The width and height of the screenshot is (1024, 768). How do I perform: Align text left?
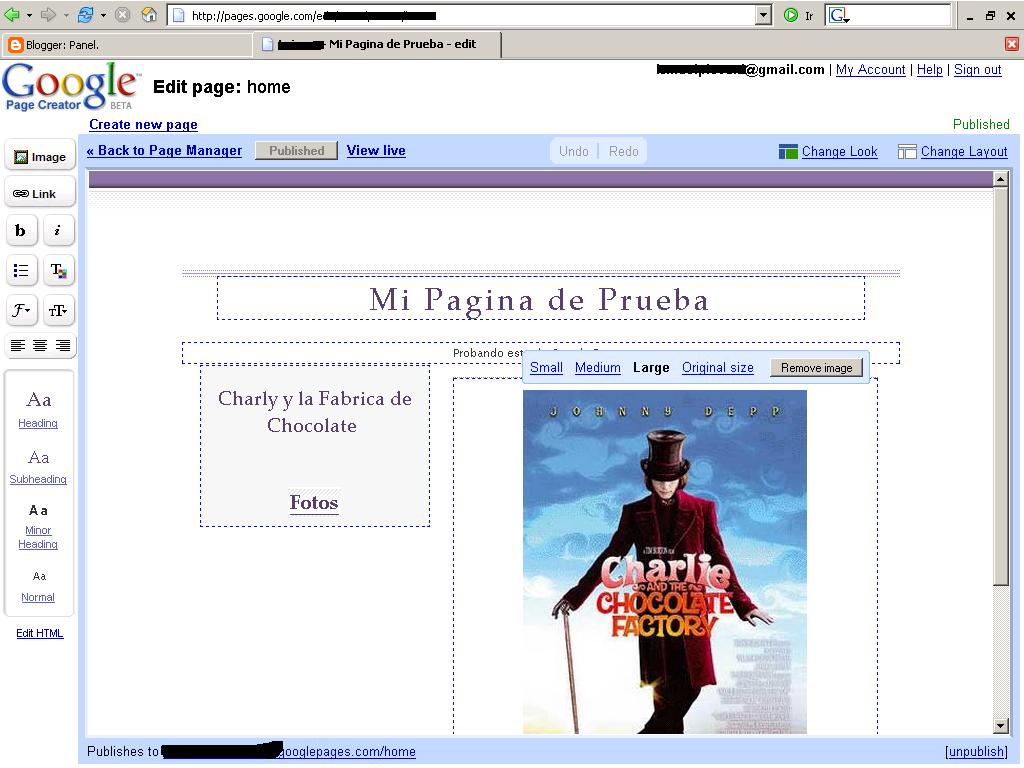coord(18,345)
